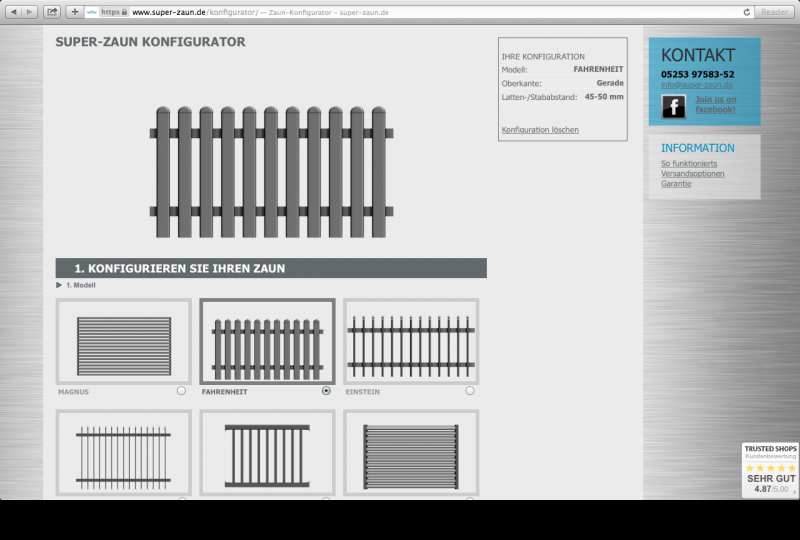Click the address bar URL field

(418, 12)
